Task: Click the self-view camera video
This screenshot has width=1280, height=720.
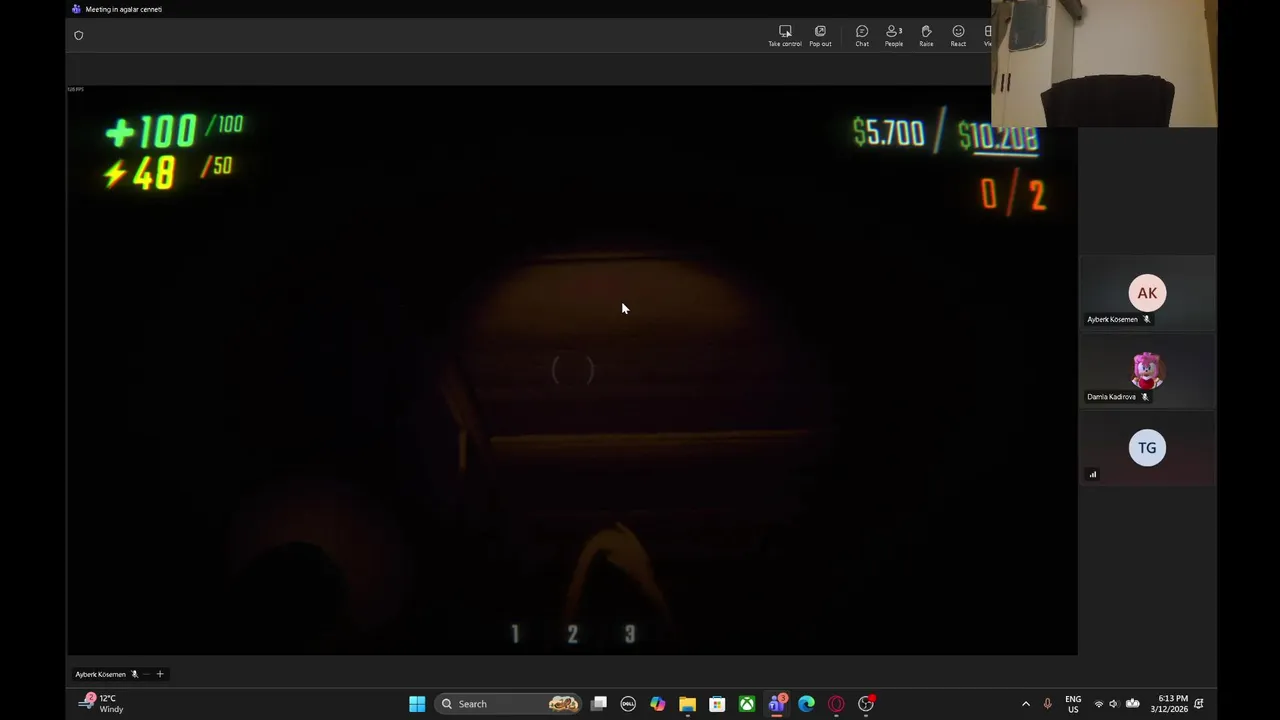Action: pyautogui.click(x=1104, y=63)
